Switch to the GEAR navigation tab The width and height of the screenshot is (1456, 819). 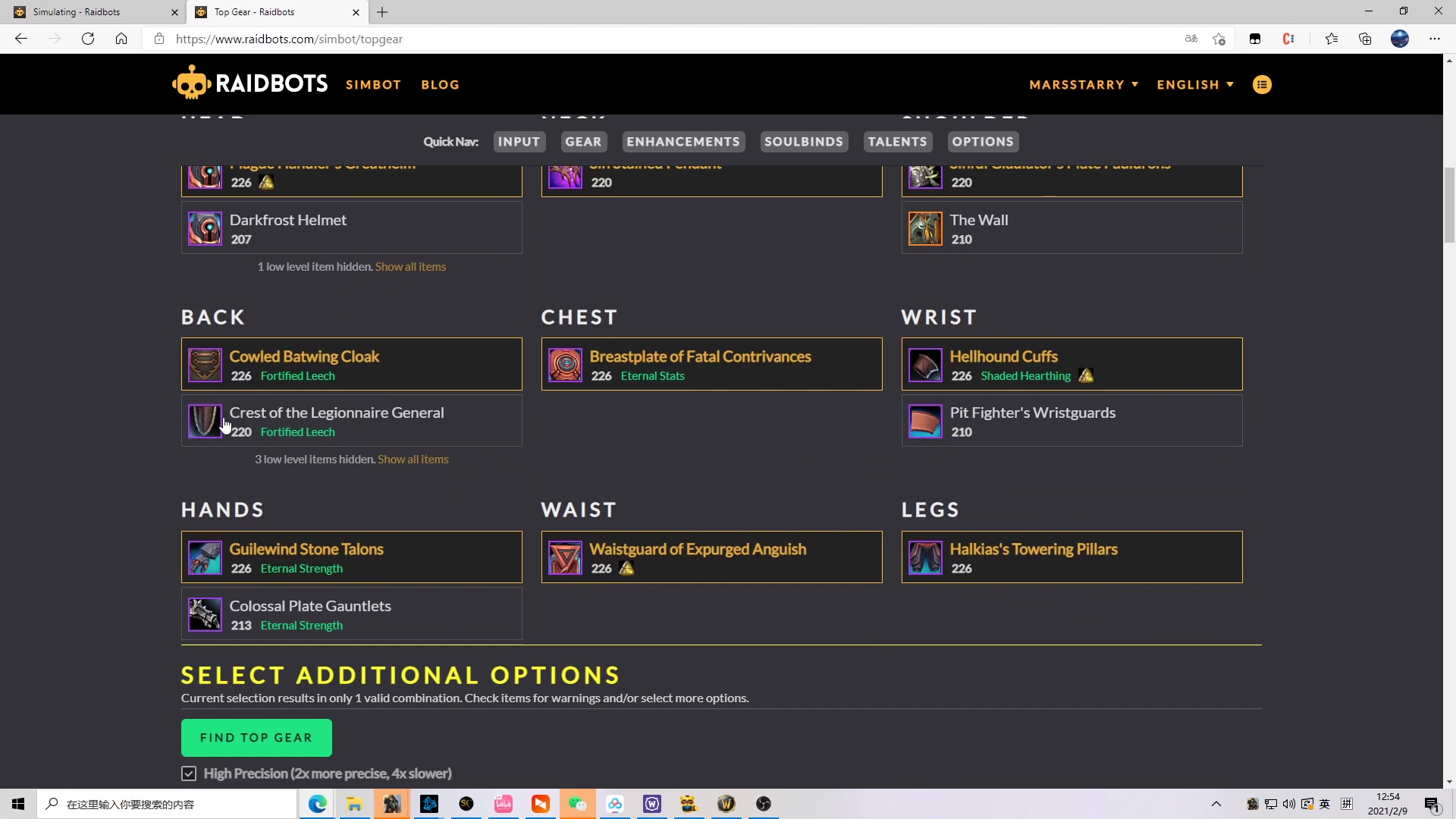point(583,141)
